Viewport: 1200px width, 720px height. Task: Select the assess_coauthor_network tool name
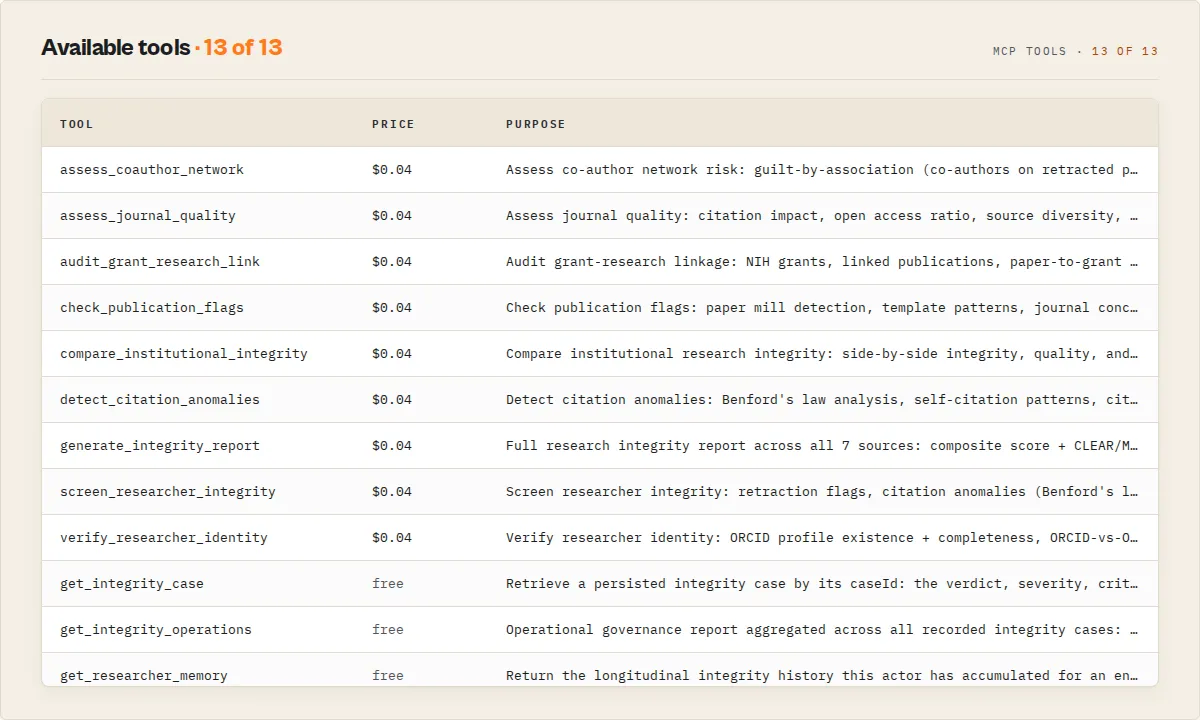click(x=152, y=169)
